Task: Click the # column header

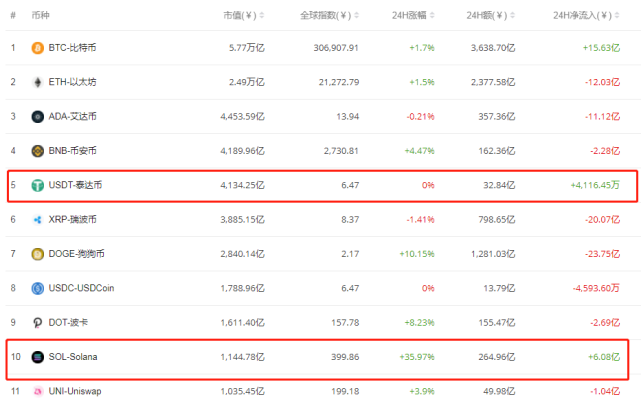Action: click(13, 16)
